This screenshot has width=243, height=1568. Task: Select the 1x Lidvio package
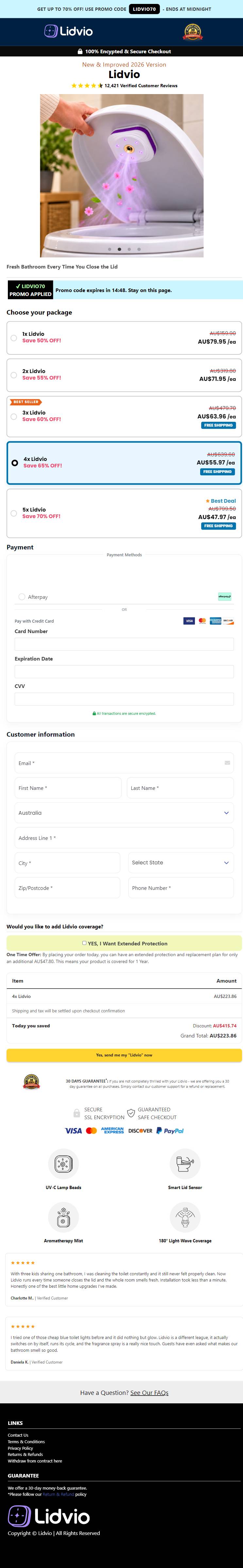[x=124, y=338]
